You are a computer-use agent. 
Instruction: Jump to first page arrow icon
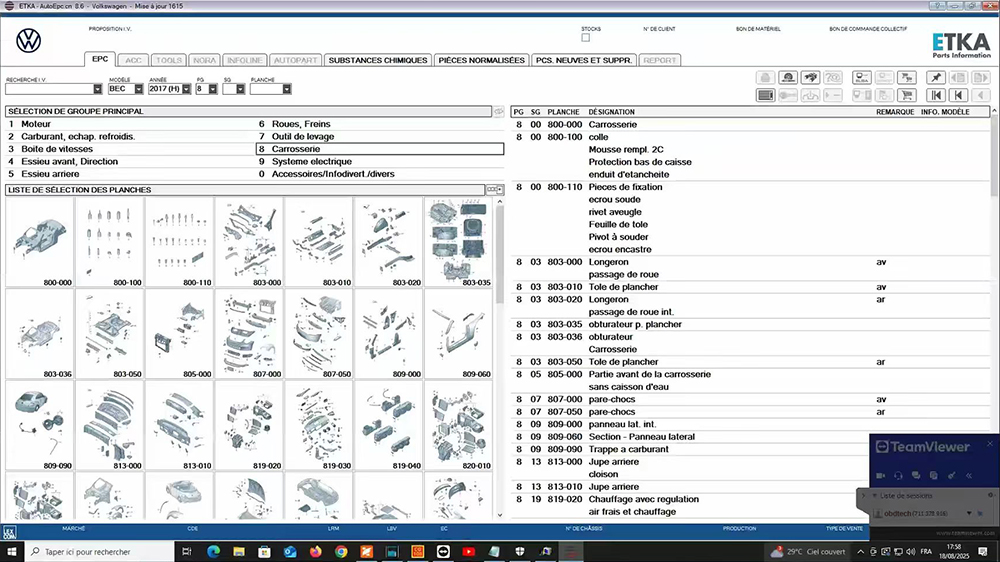pos(935,95)
